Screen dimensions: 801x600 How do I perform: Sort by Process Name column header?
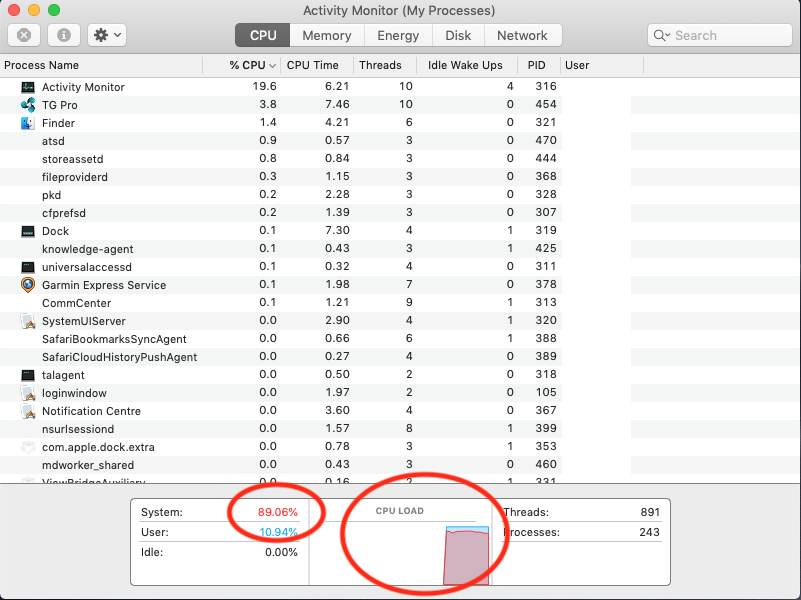(101, 65)
